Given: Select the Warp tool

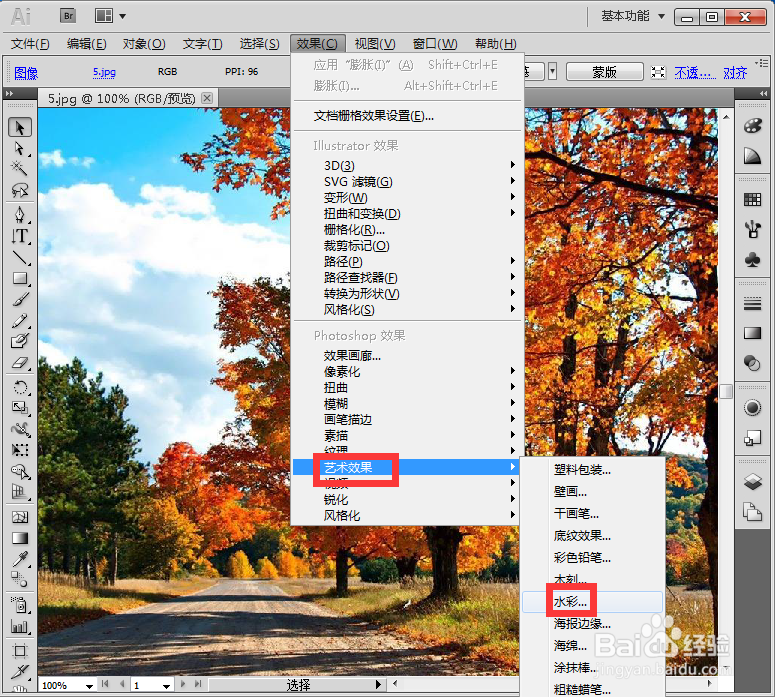Looking at the screenshot, I should (20, 429).
